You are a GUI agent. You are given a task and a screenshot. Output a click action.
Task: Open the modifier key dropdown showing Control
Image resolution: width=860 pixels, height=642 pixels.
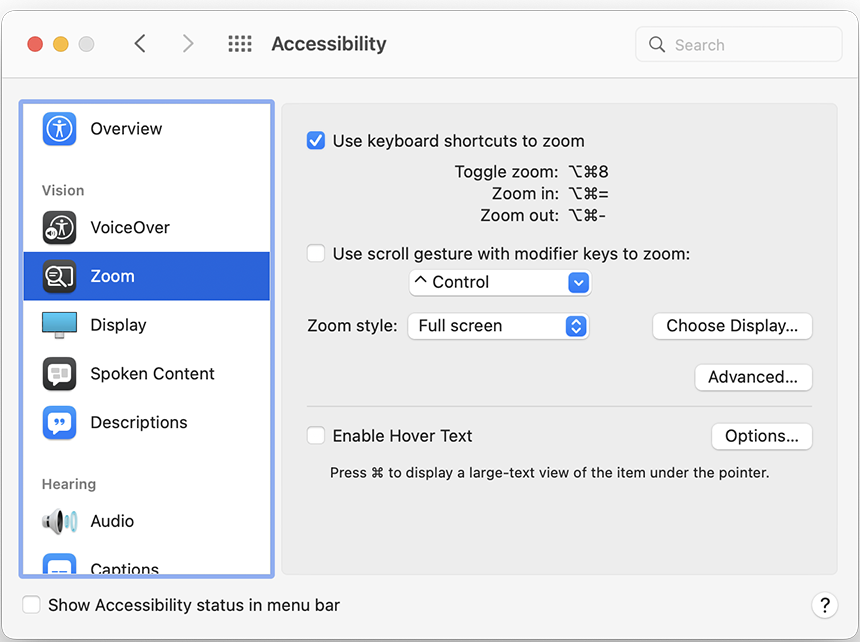coord(499,283)
